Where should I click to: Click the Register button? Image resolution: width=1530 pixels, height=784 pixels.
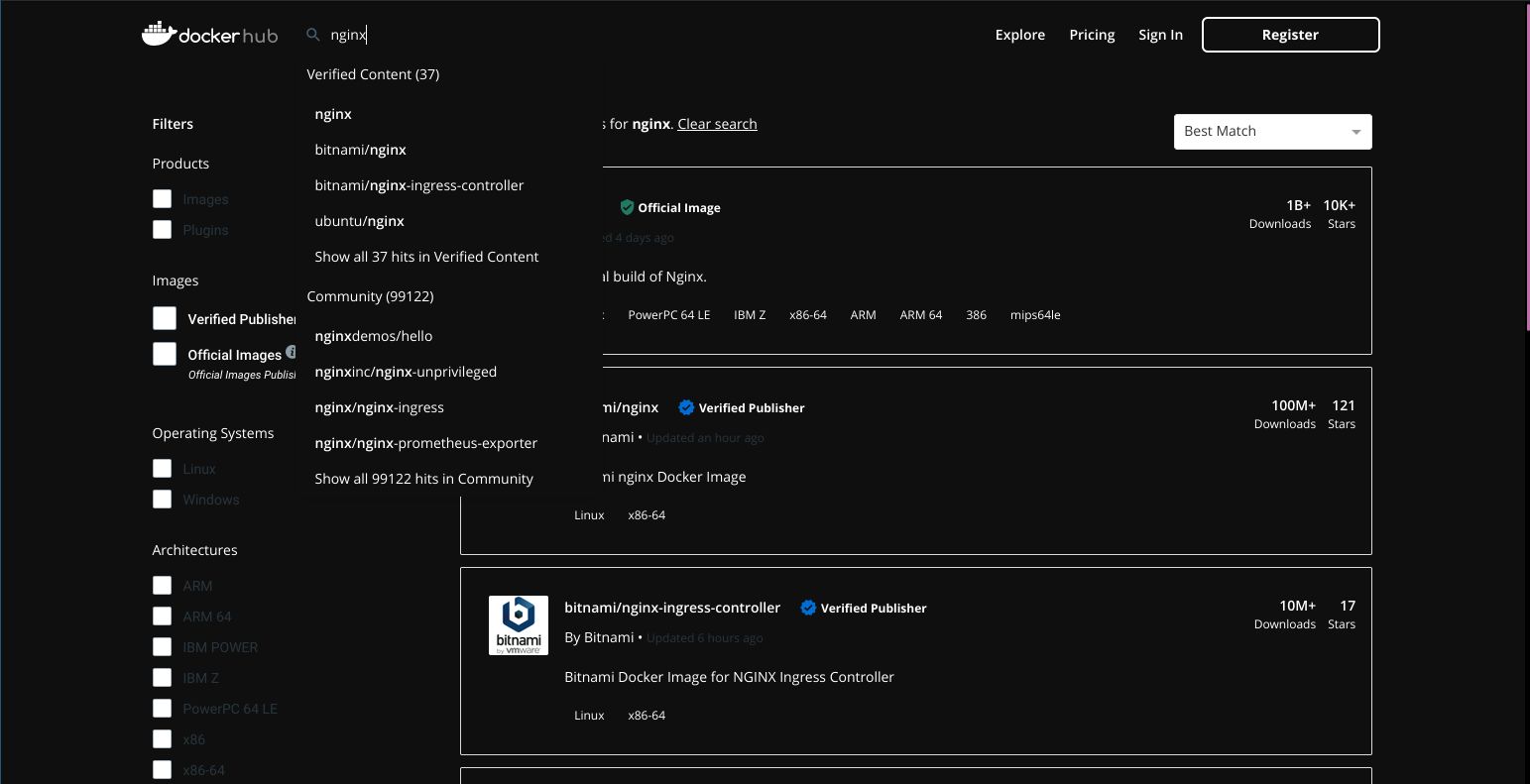click(1290, 35)
